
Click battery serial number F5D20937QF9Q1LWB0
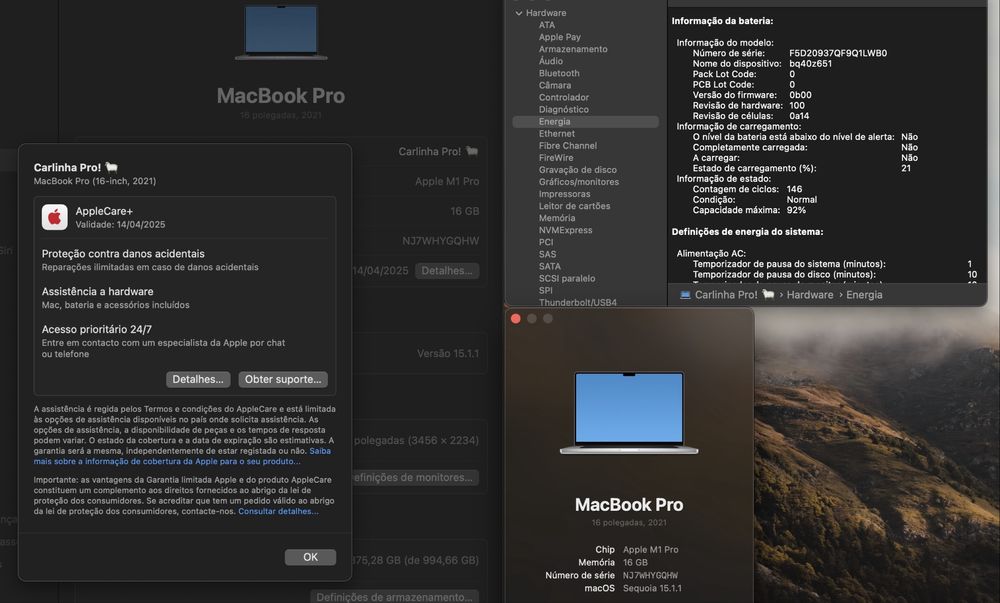point(838,54)
